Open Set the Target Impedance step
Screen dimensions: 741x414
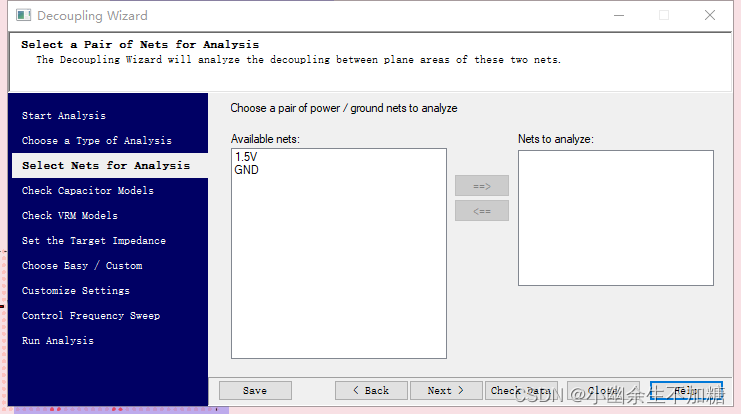(94, 241)
